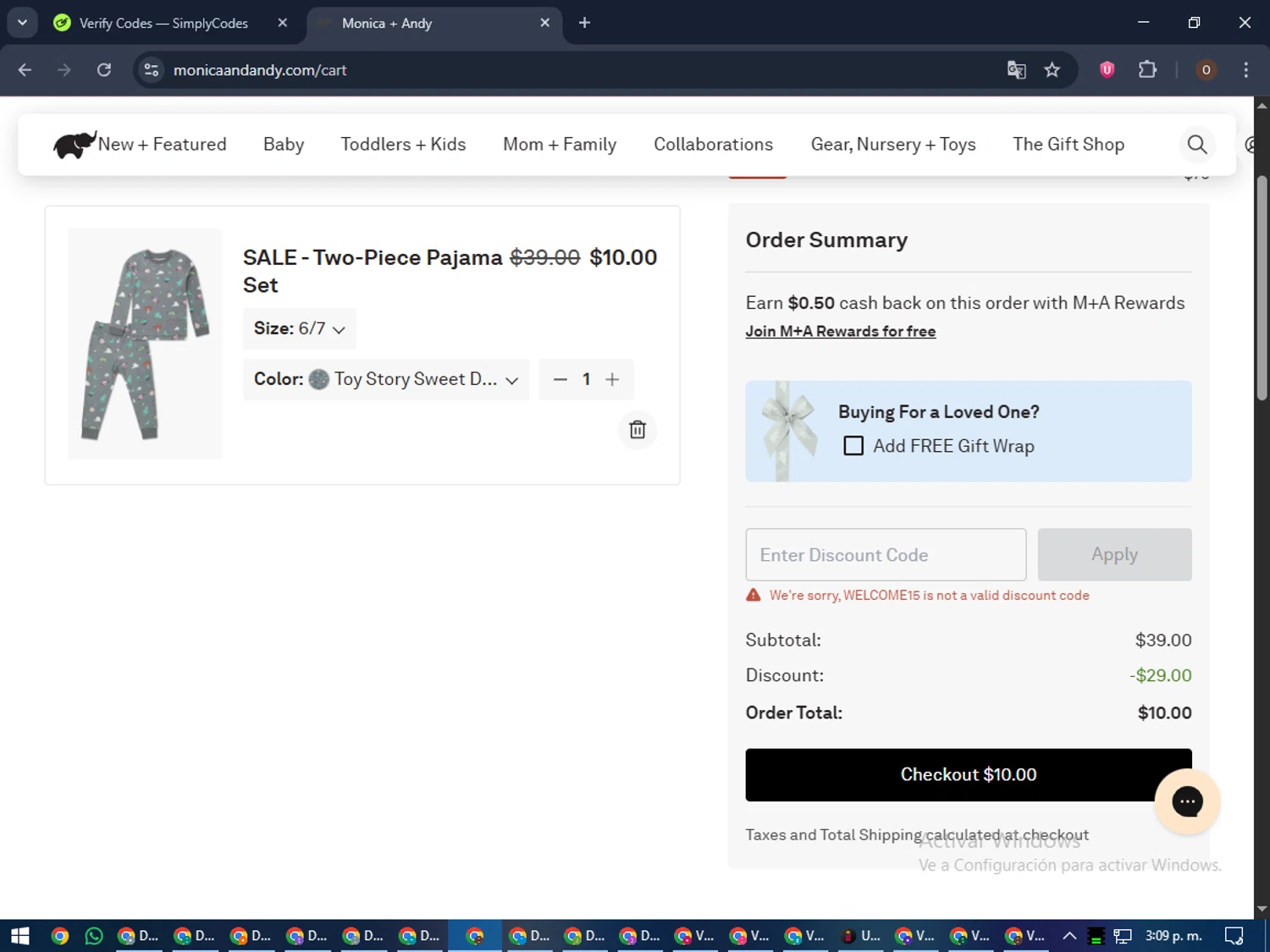Click the Checkout $10.00 button
The width and height of the screenshot is (1270, 952).
coord(969,775)
